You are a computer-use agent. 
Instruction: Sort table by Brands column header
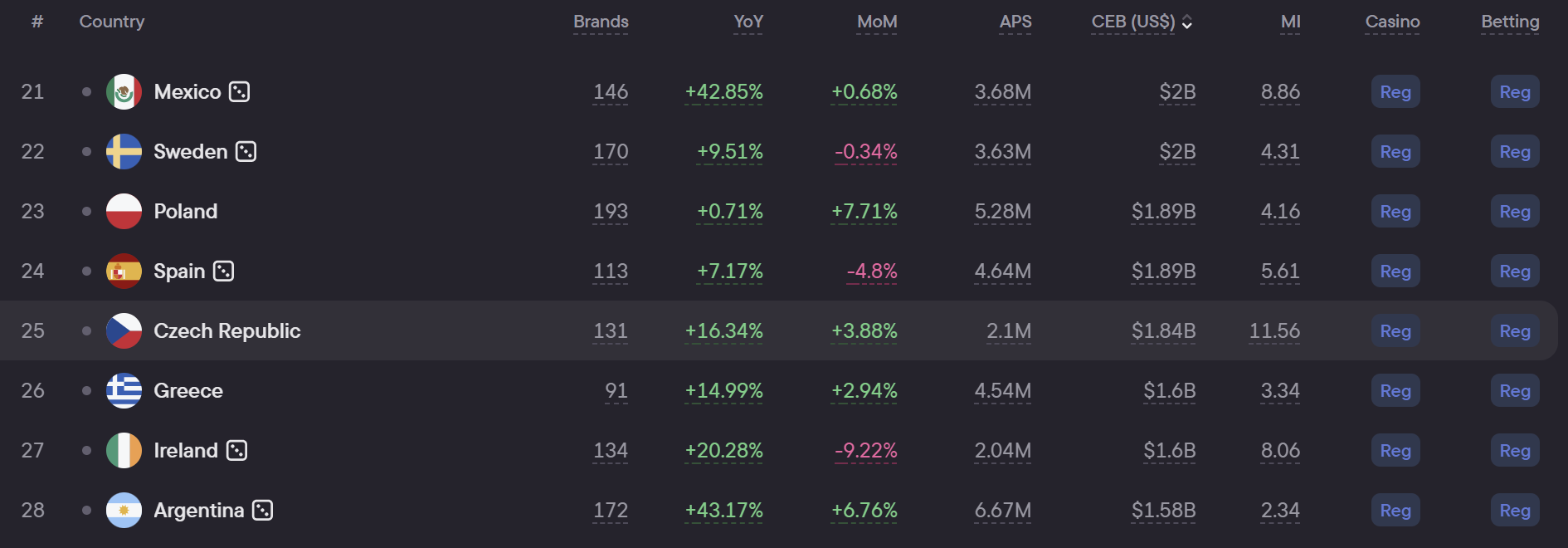click(x=601, y=22)
